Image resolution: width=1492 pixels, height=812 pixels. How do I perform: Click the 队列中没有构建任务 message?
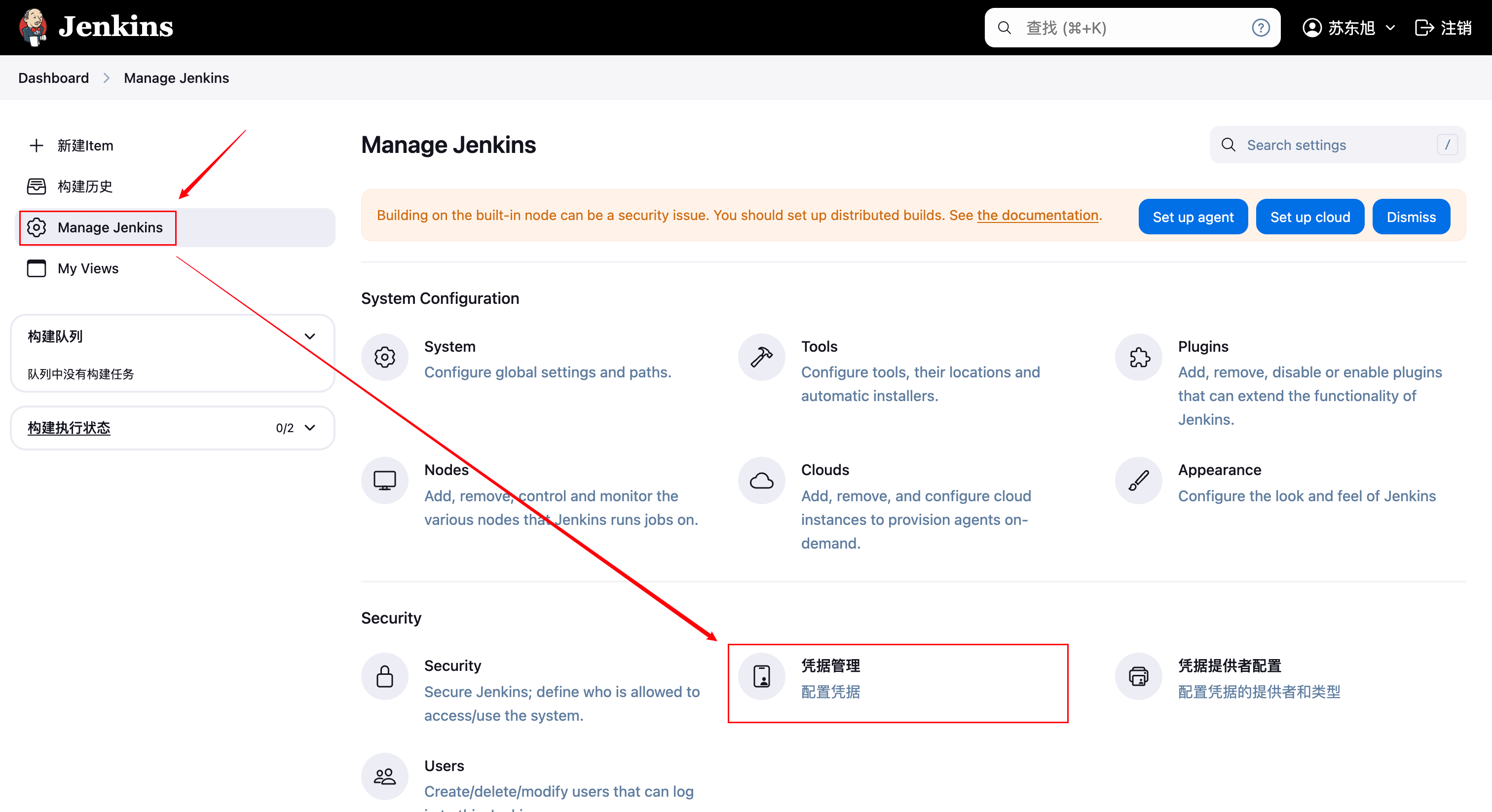click(80, 374)
